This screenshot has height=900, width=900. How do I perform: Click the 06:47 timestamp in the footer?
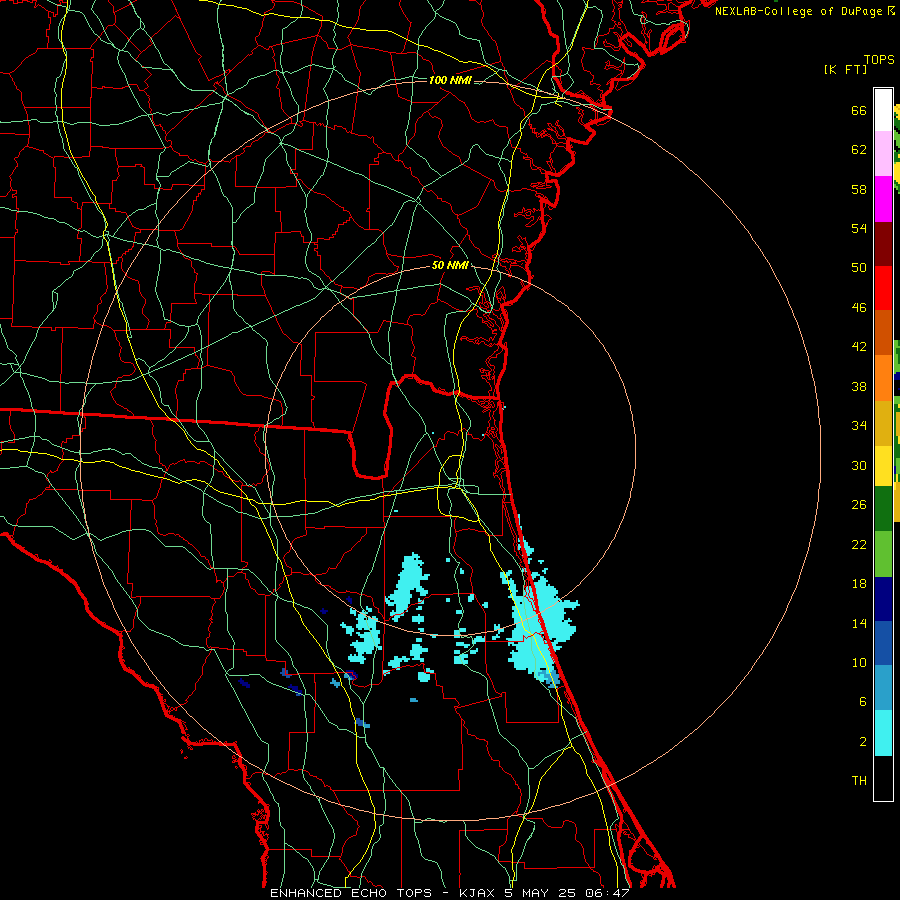point(607,893)
